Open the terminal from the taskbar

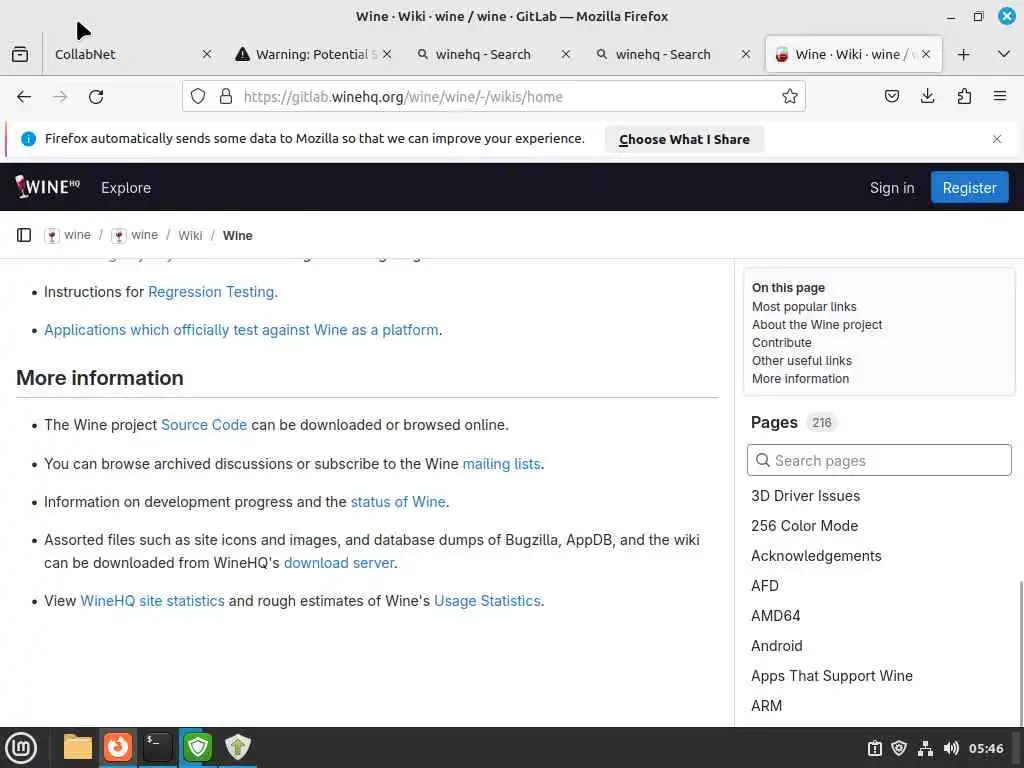pos(157,747)
